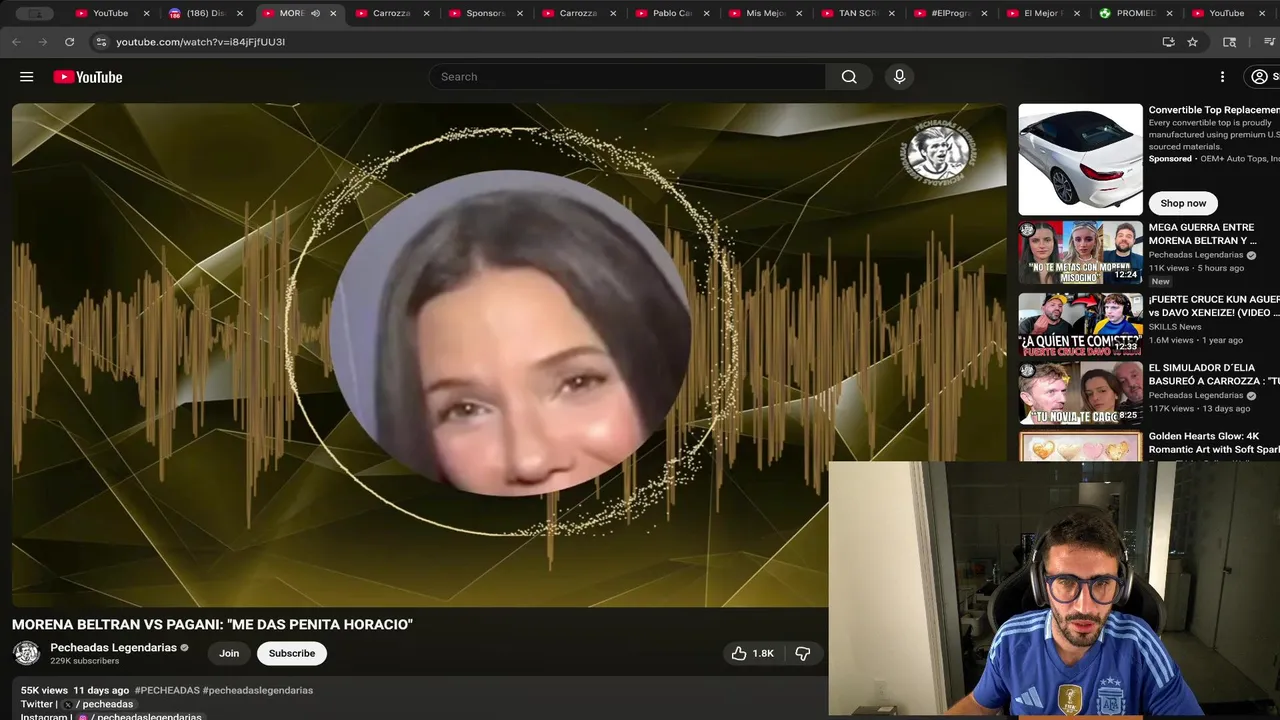Click FUERTE CRUCE KUN AGUERO video title
The image size is (1280, 720).
tap(1214, 306)
